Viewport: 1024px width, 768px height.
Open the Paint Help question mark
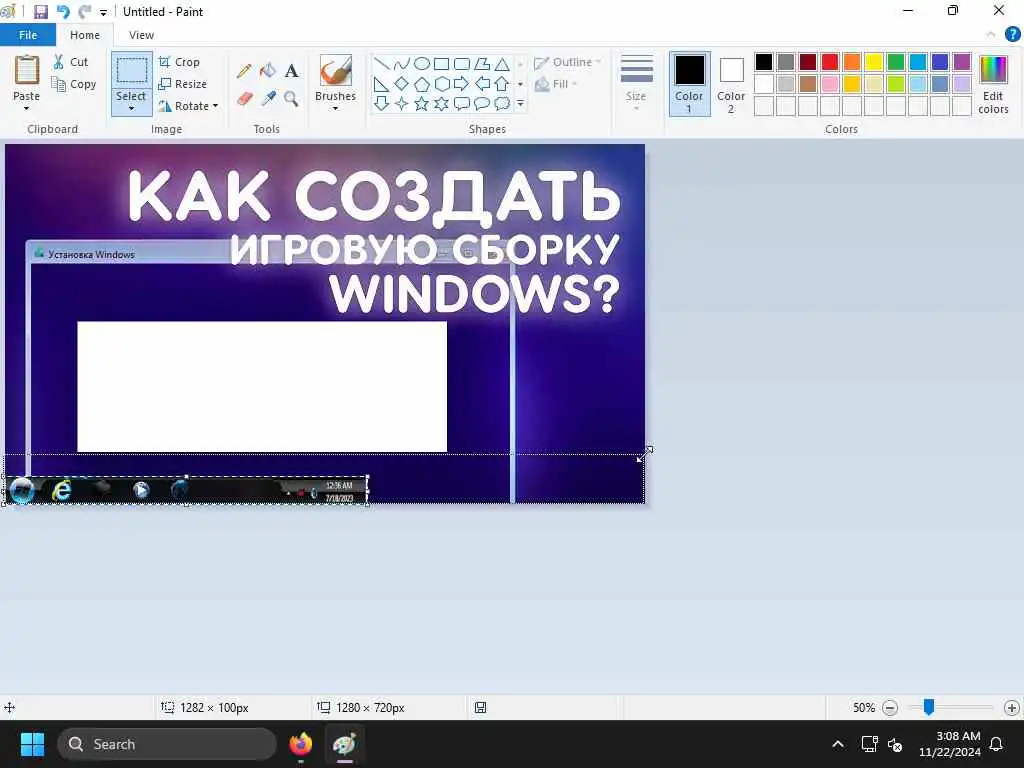1012,35
